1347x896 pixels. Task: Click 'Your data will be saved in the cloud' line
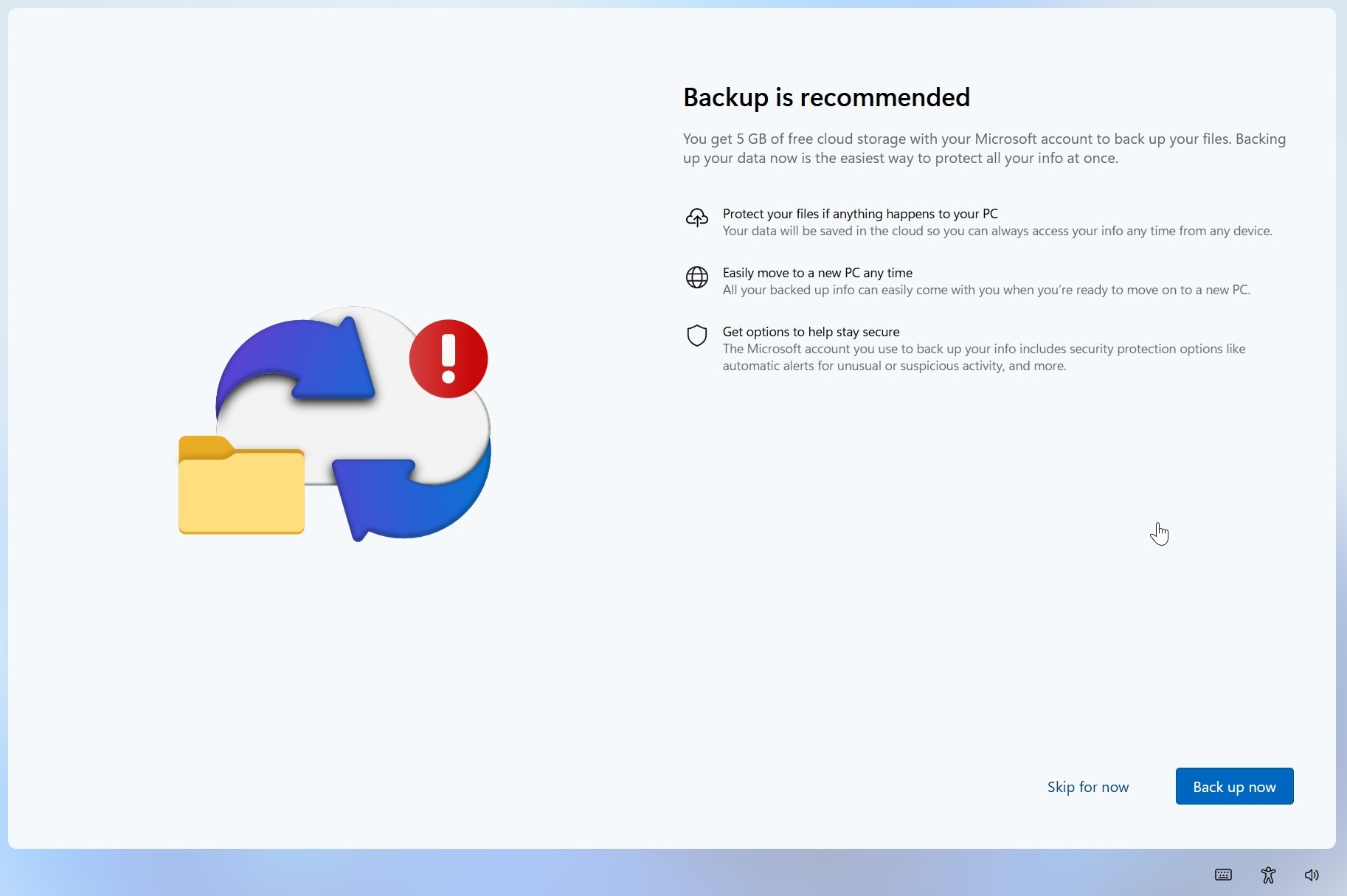click(997, 231)
